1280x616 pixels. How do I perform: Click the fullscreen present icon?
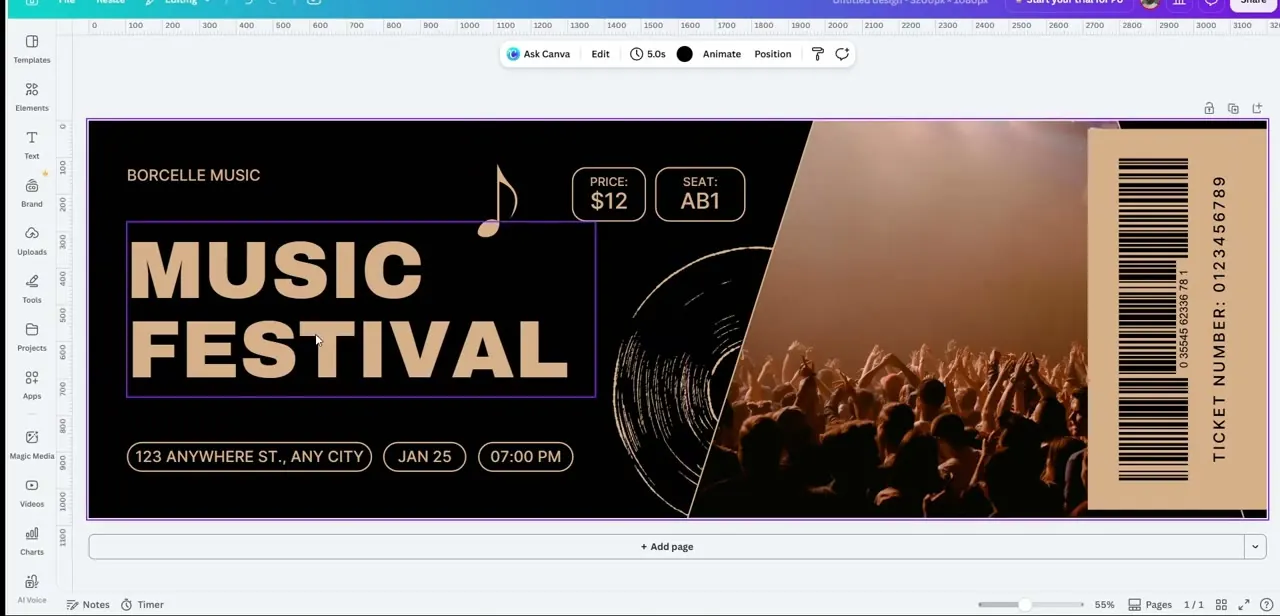tap(1244, 604)
